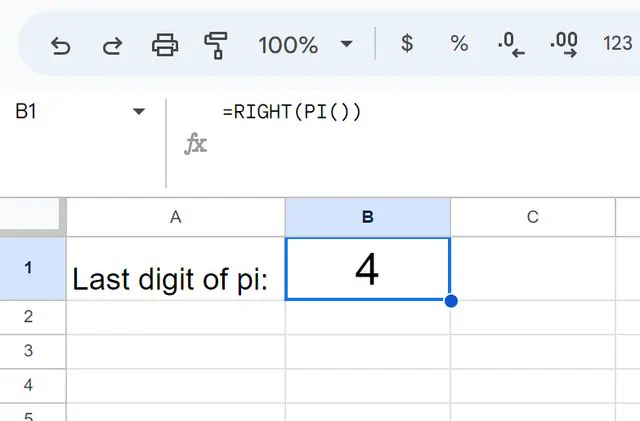
Task: Expand the 100% zoom dropdown arrow
Action: [x=346, y=44]
